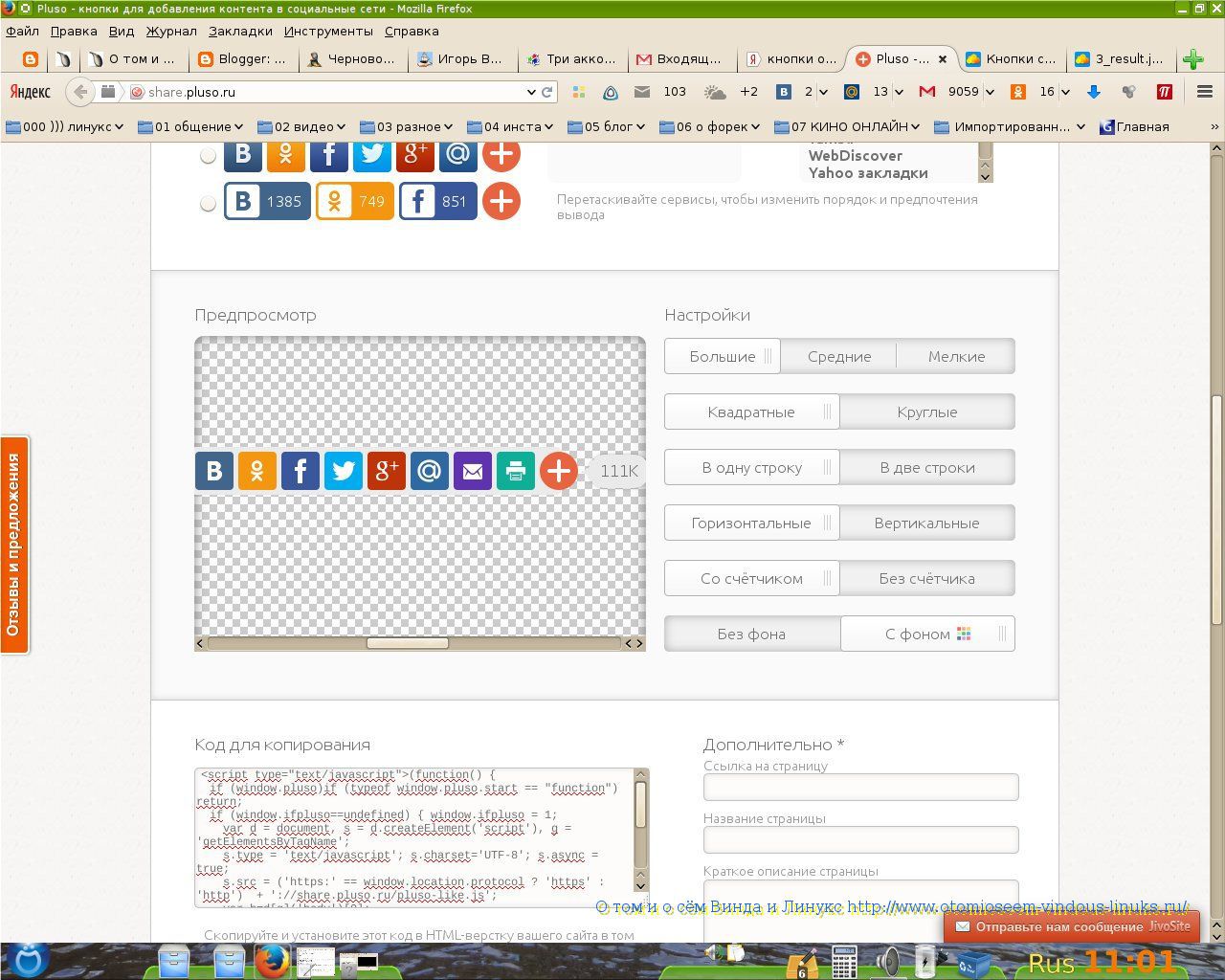Switch to Круглые button shape

tap(926, 412)
